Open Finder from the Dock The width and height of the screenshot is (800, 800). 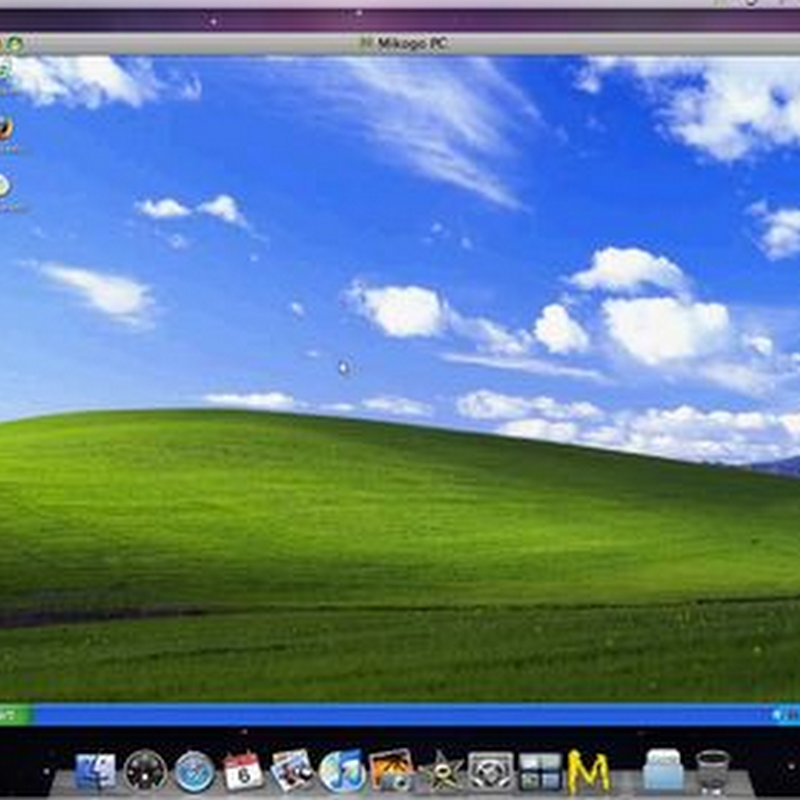[95, 770]
